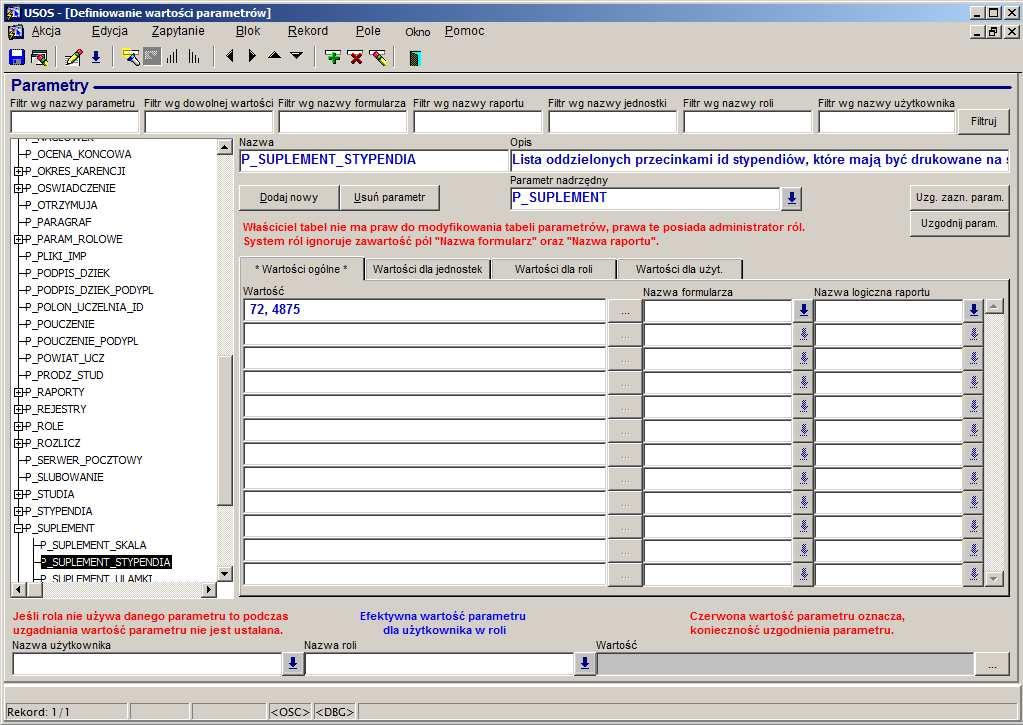Open value list for Parametr nadrzędny
The width and height of the screenshot is (1023, 725).
[791, 198]
